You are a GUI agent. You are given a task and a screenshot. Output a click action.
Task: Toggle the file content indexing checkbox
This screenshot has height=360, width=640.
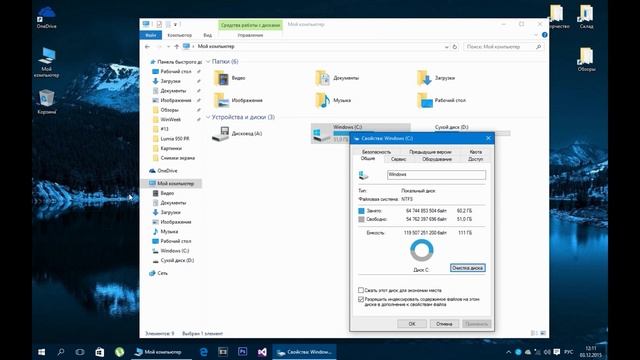pyautogui.click(x=361, y=299)
